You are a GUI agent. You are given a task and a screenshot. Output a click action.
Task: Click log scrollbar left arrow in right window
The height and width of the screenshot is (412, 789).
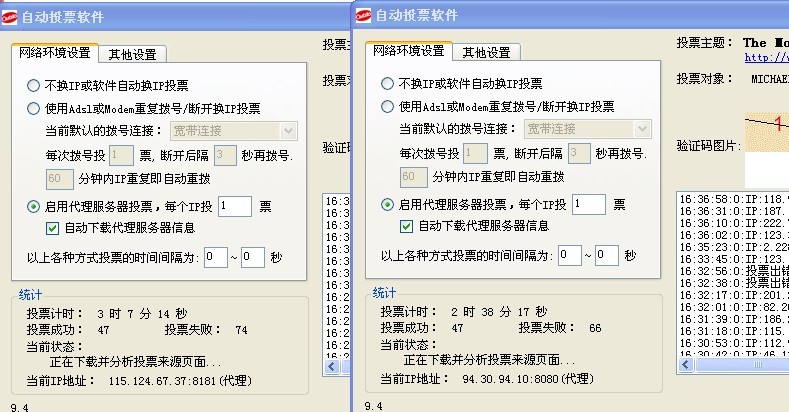point(686,365)
